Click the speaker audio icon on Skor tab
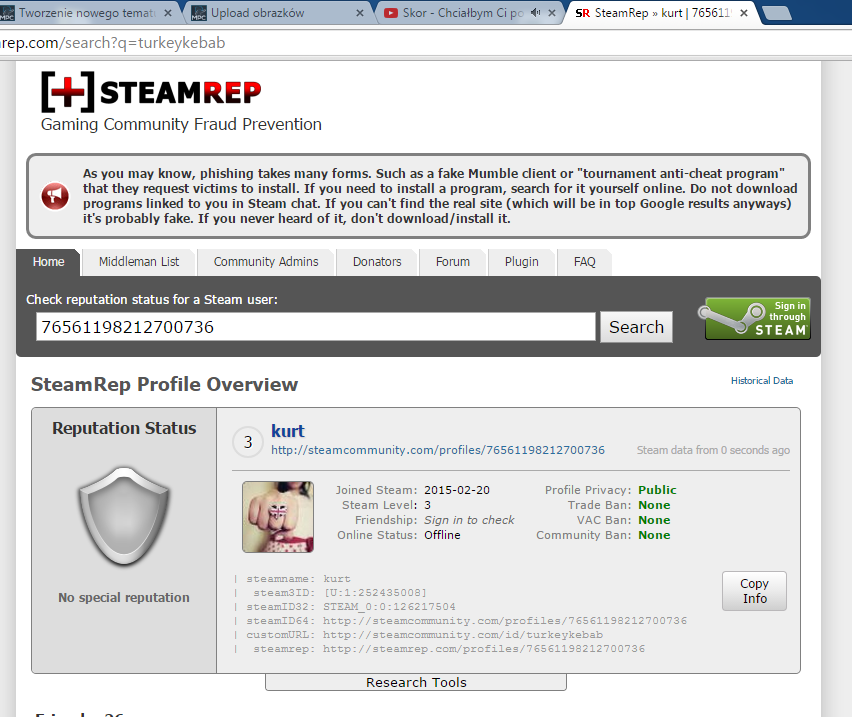 535,12
